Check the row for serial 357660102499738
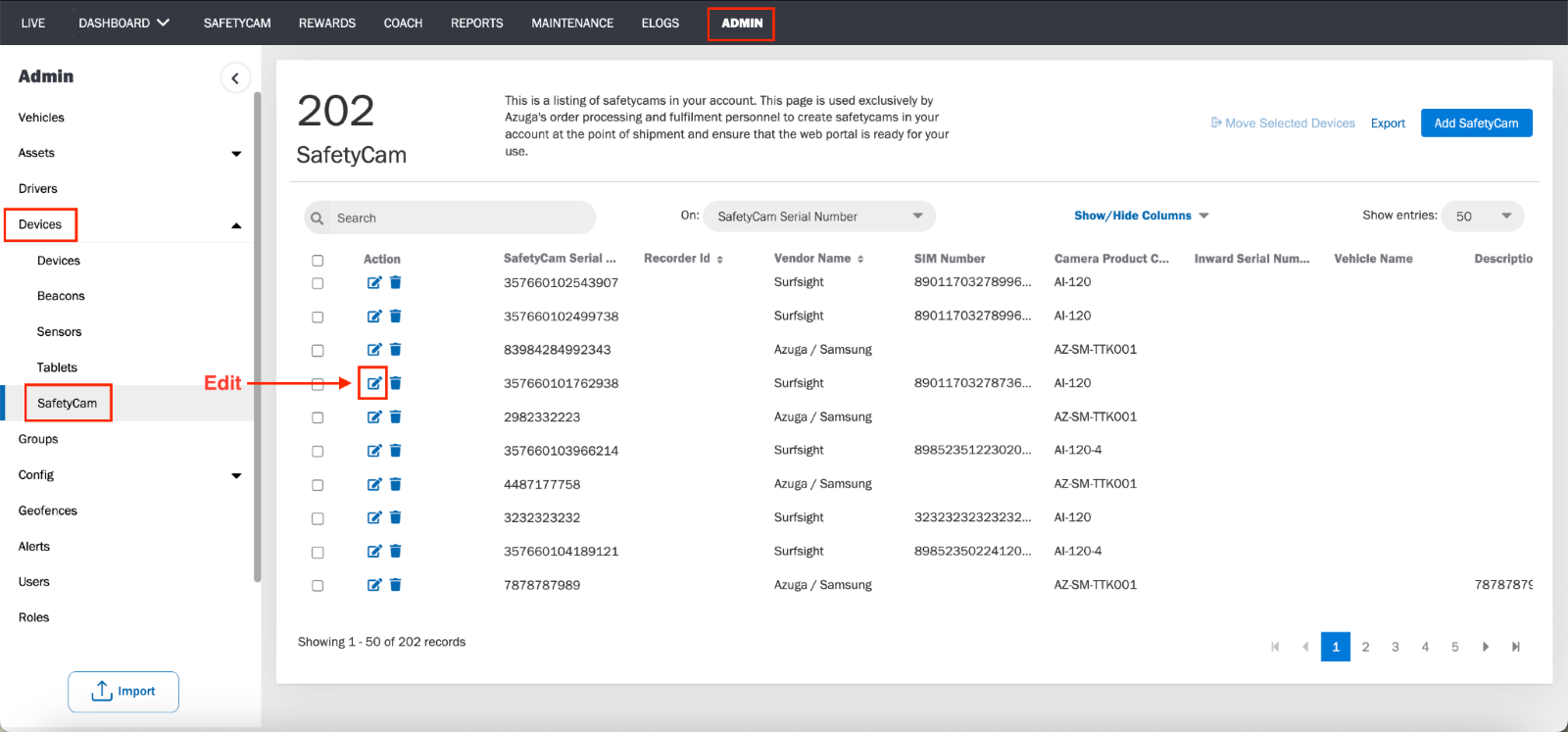The height and width of the screenshot is (732, 1568). click(x=318, y=317)
